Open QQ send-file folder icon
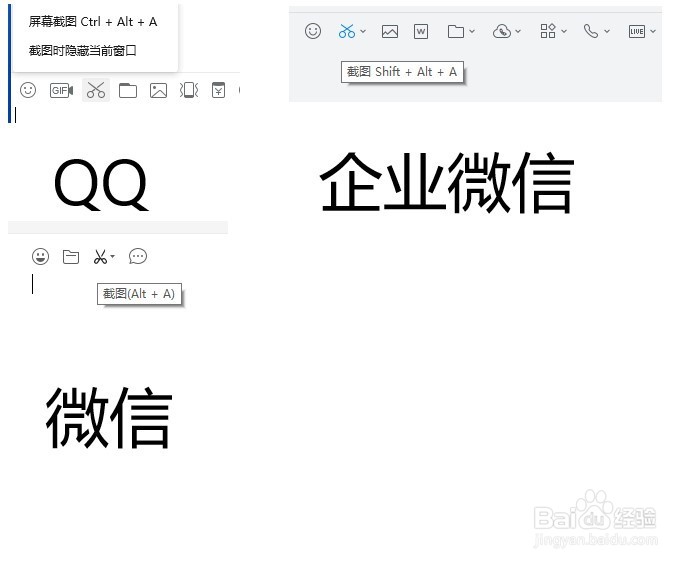The height and width of the screenshot is (564, 696). [128, 91]
